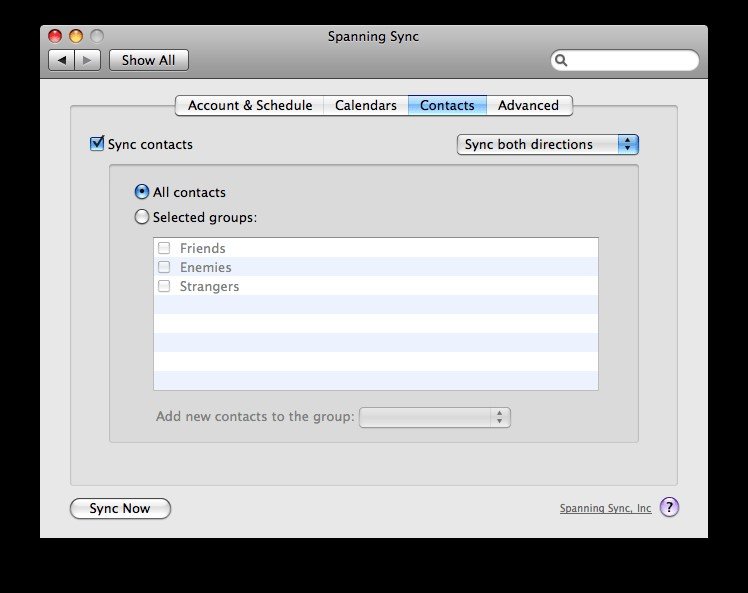Tick the Friends group checkbox
748x593 pixels.
click(164, 248)
